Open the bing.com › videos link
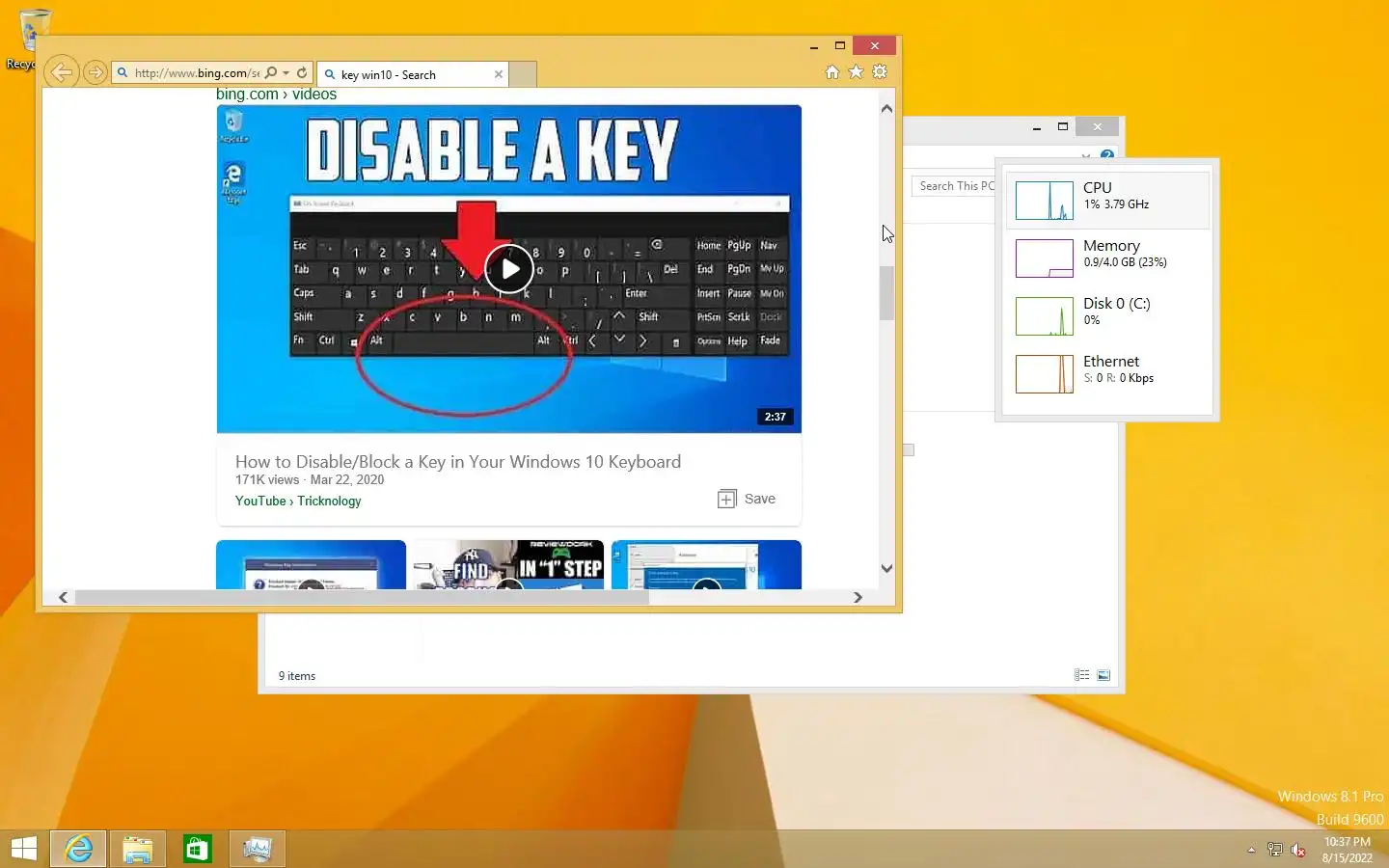The height and width of the screenshot is (868, 1389). (x=276, y=94)
